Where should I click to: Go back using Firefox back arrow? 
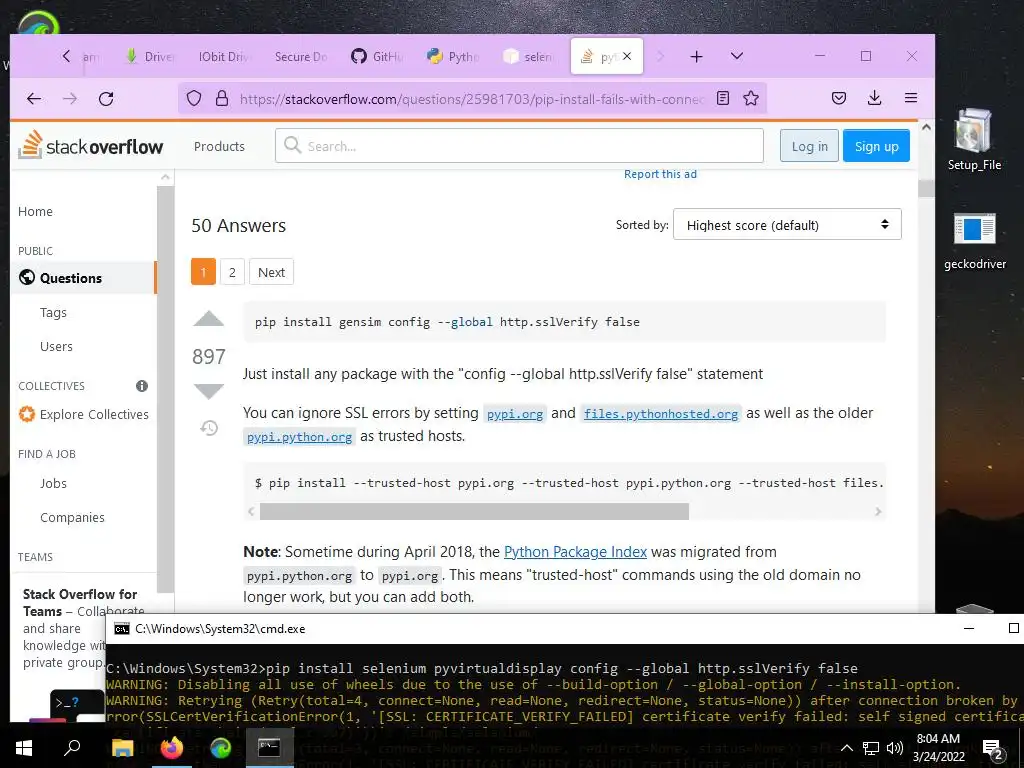pos(34,99)
